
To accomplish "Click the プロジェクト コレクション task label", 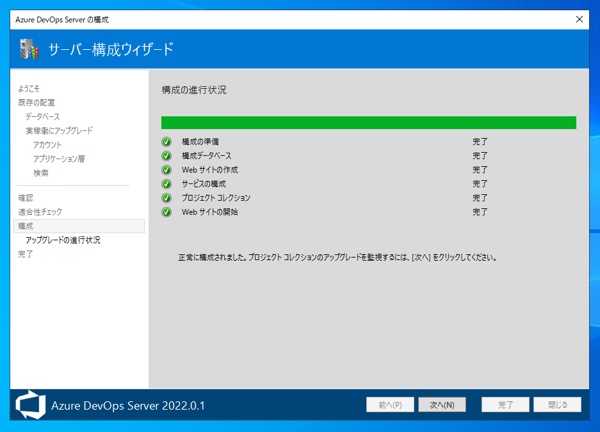I will tap(216, 198).
